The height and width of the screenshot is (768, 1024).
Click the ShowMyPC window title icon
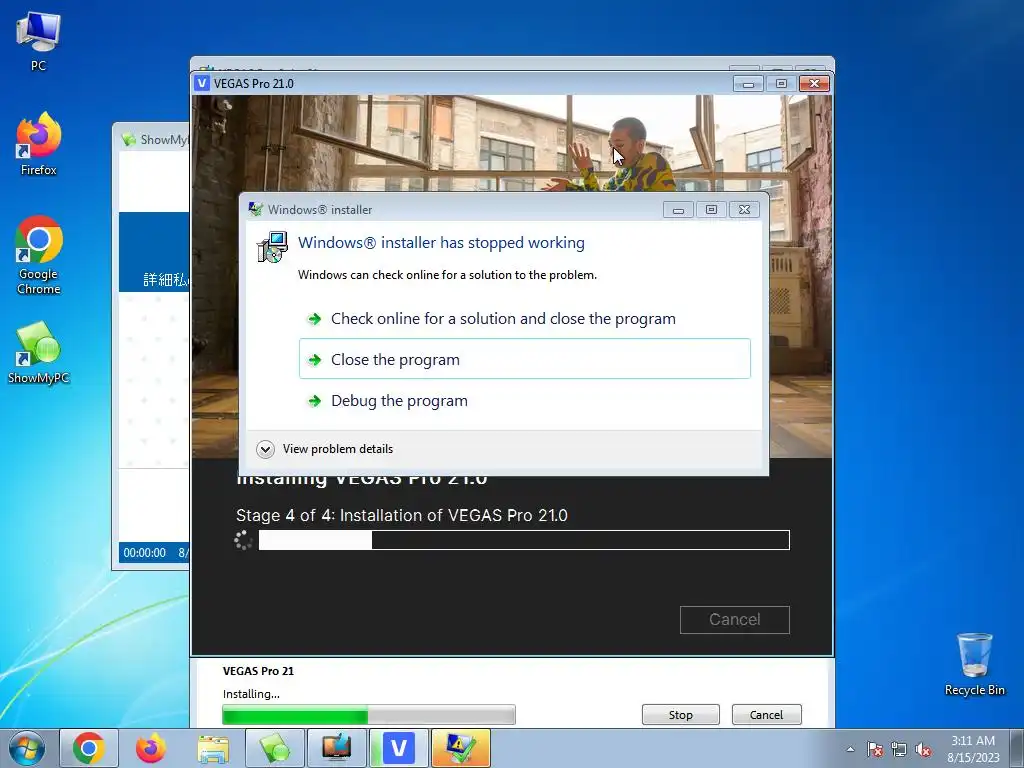129,139
